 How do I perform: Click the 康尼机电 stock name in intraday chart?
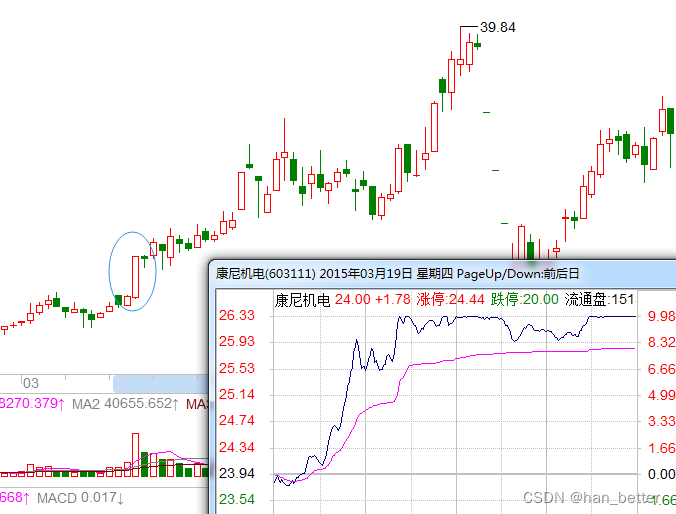[302, 300]
